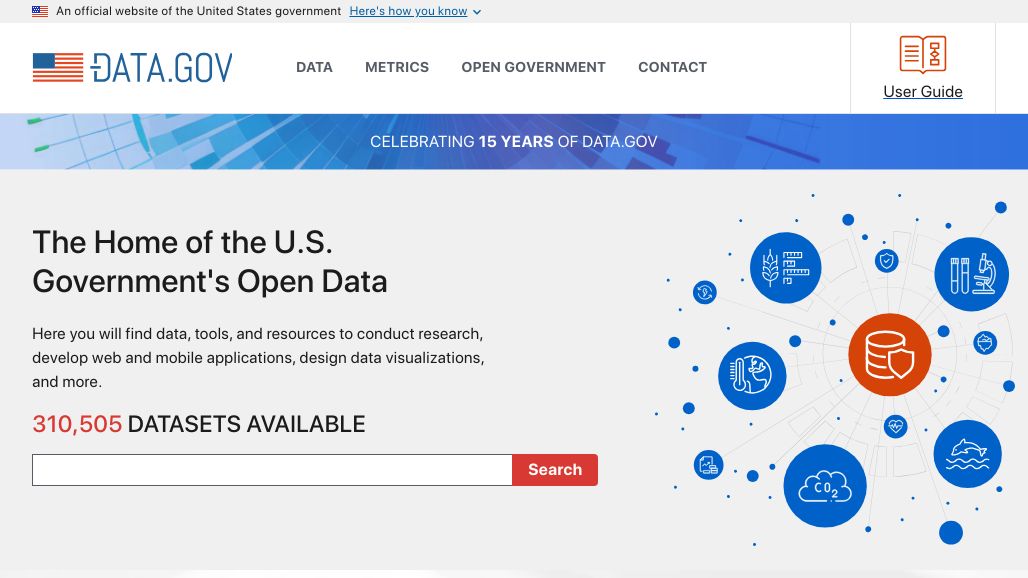Click the small dollar cycle icon

705,292
